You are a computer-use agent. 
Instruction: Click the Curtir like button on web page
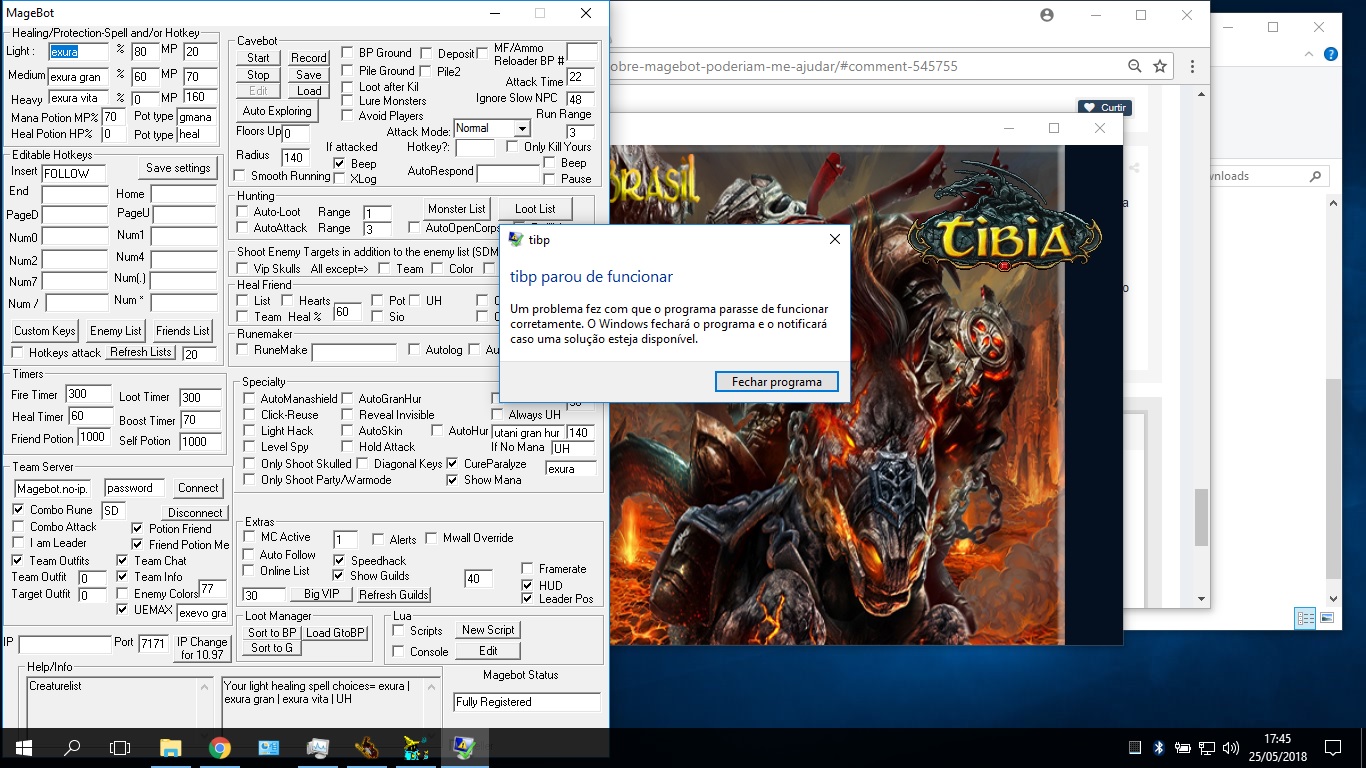tap(1105, 107)
